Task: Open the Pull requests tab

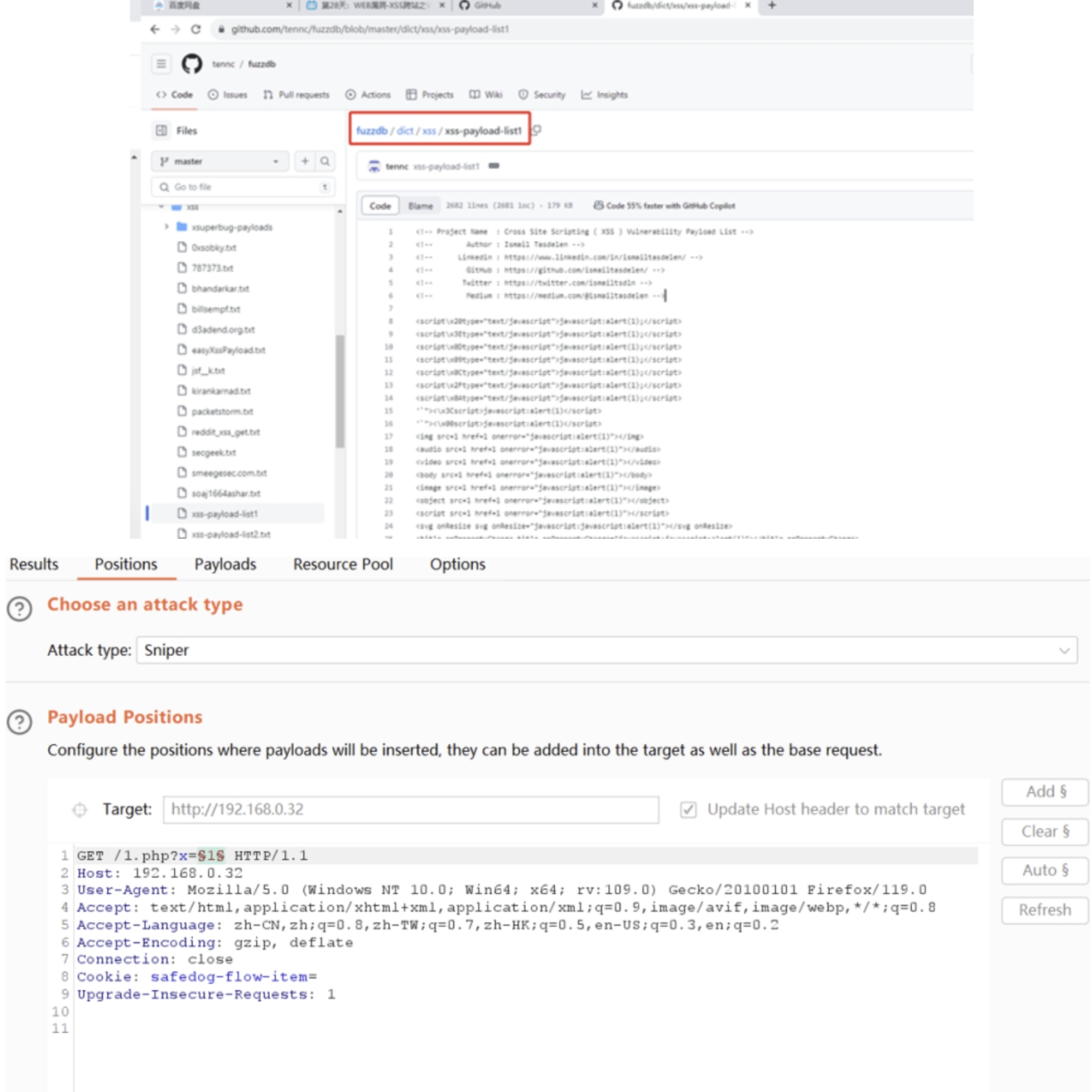Action: coord(297,95)
